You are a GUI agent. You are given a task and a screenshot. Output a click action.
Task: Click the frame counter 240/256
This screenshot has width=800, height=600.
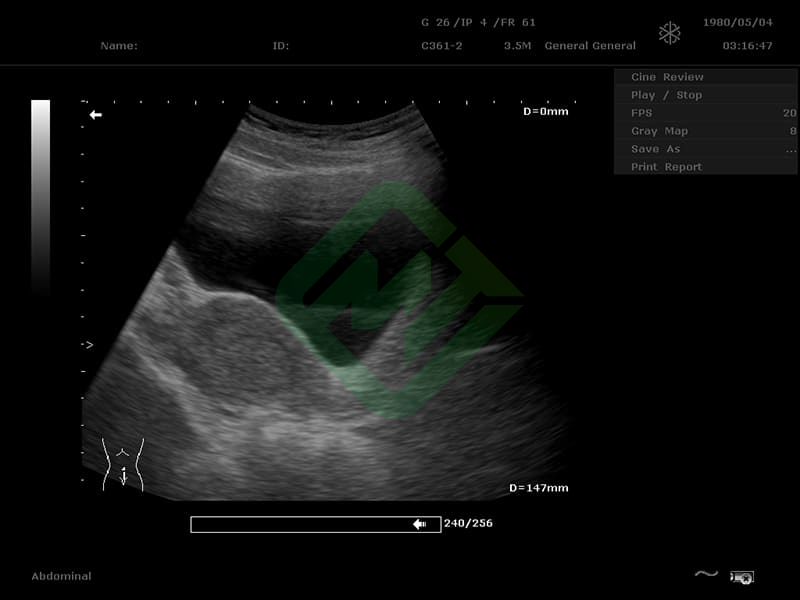tap(468, 523)
